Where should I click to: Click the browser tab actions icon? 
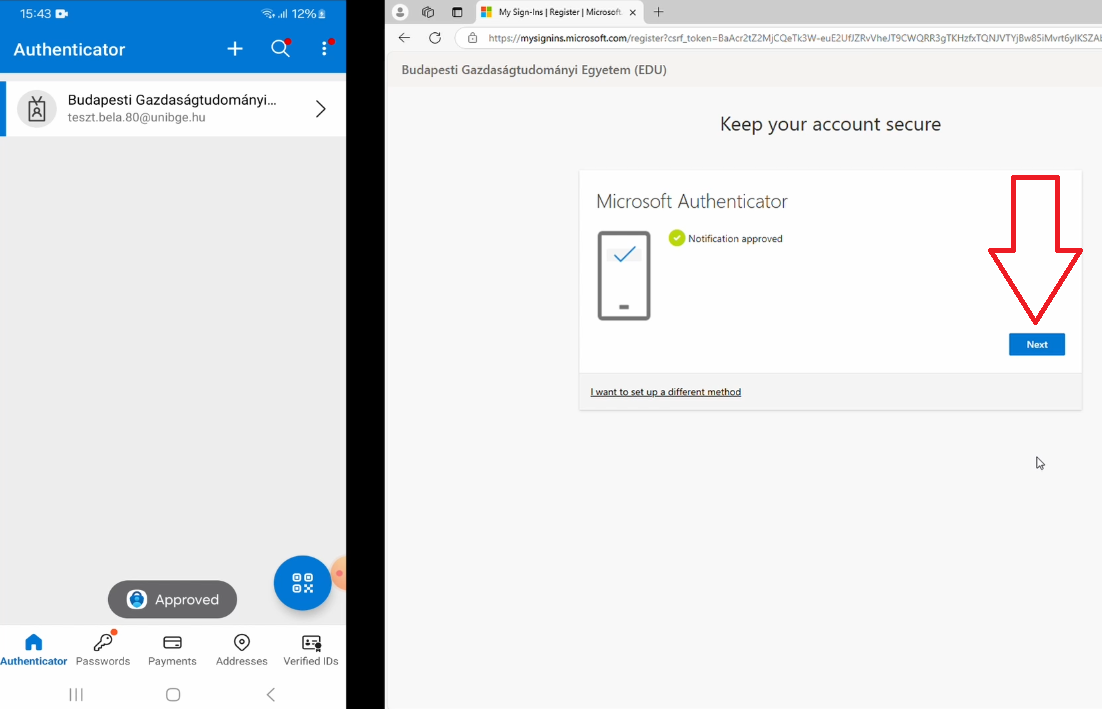[457, 12]
